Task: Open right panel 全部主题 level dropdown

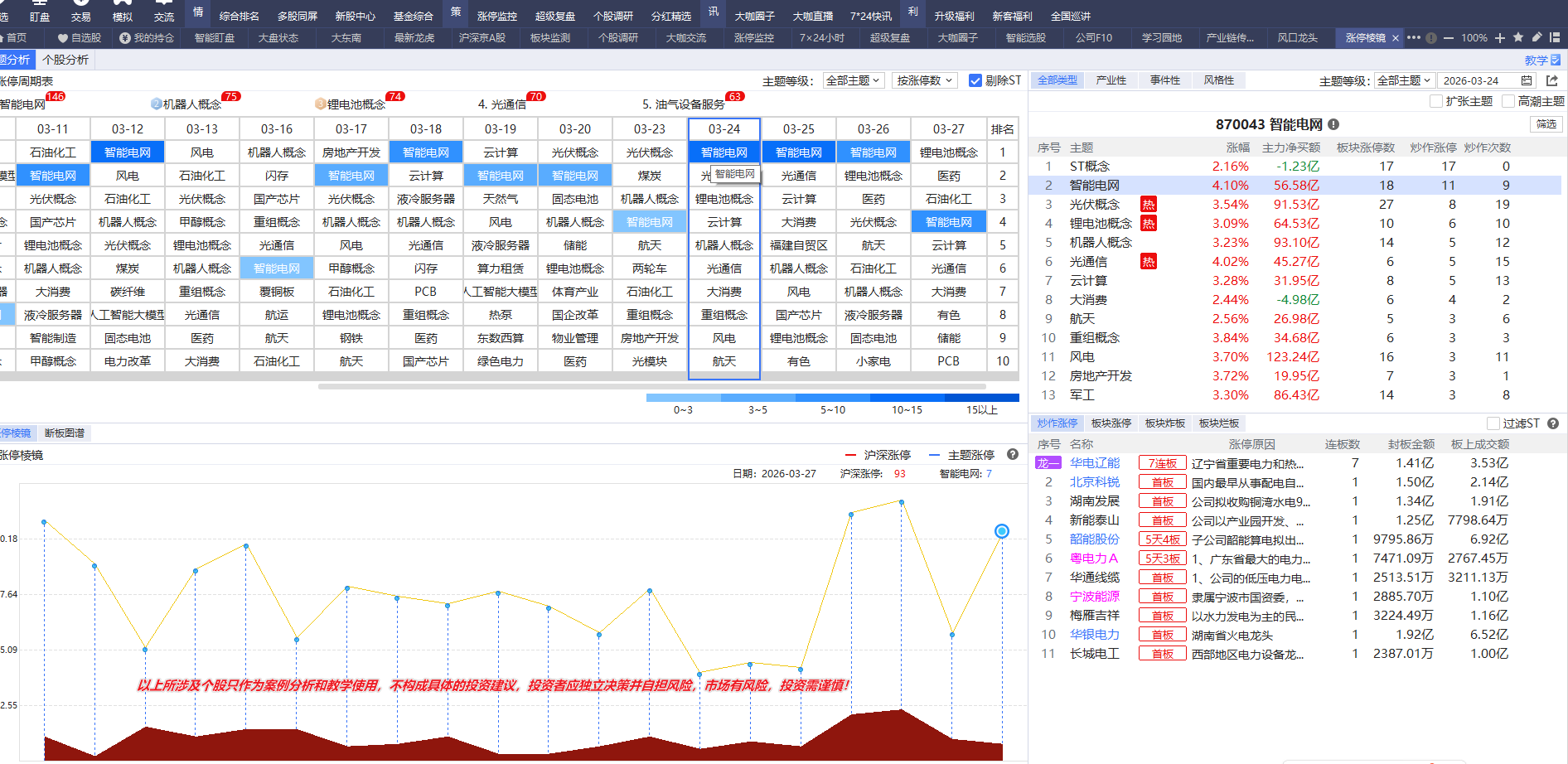Action: coord(1404,80)
